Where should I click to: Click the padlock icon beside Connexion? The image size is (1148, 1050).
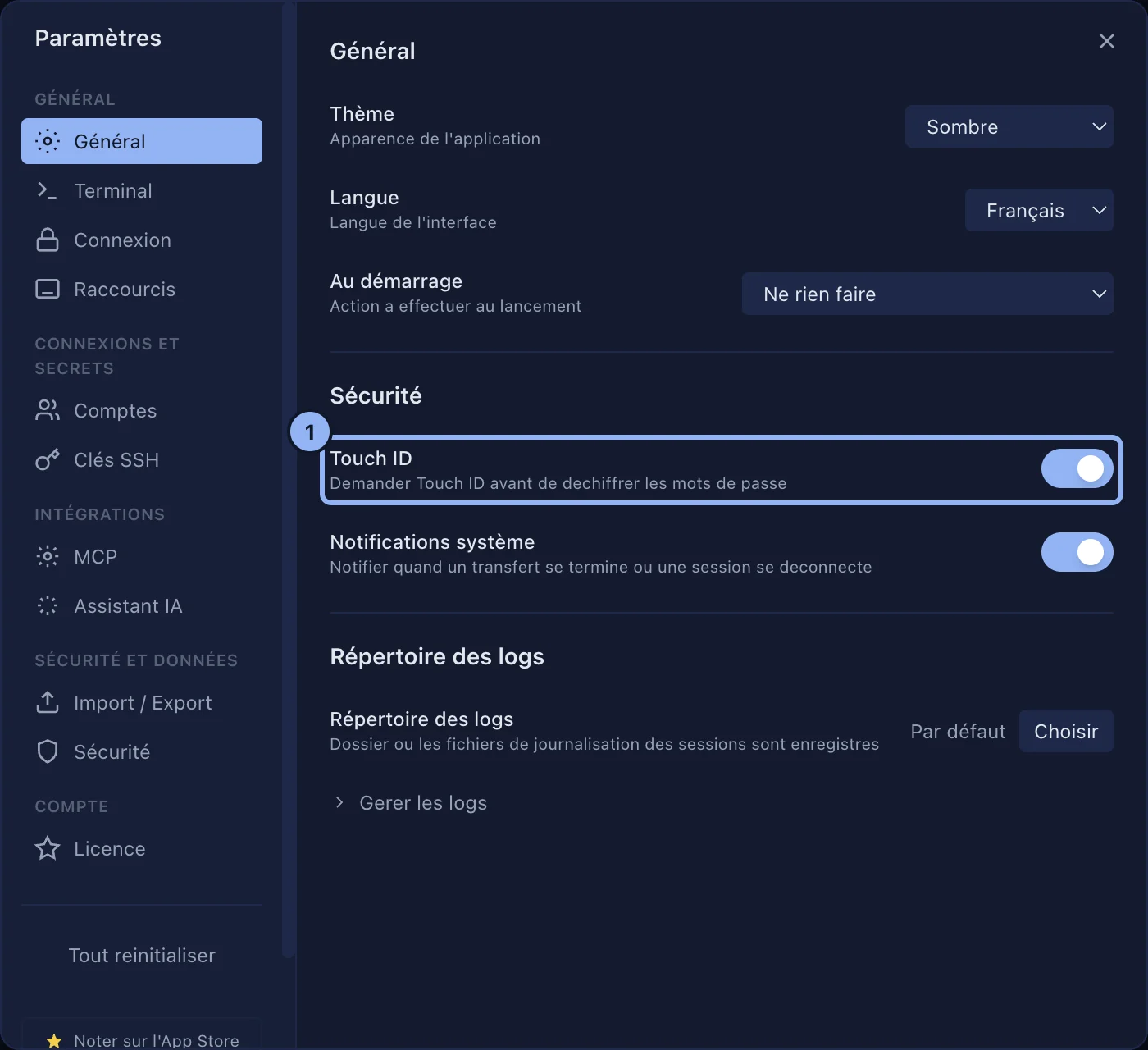(x=48, y=240)
